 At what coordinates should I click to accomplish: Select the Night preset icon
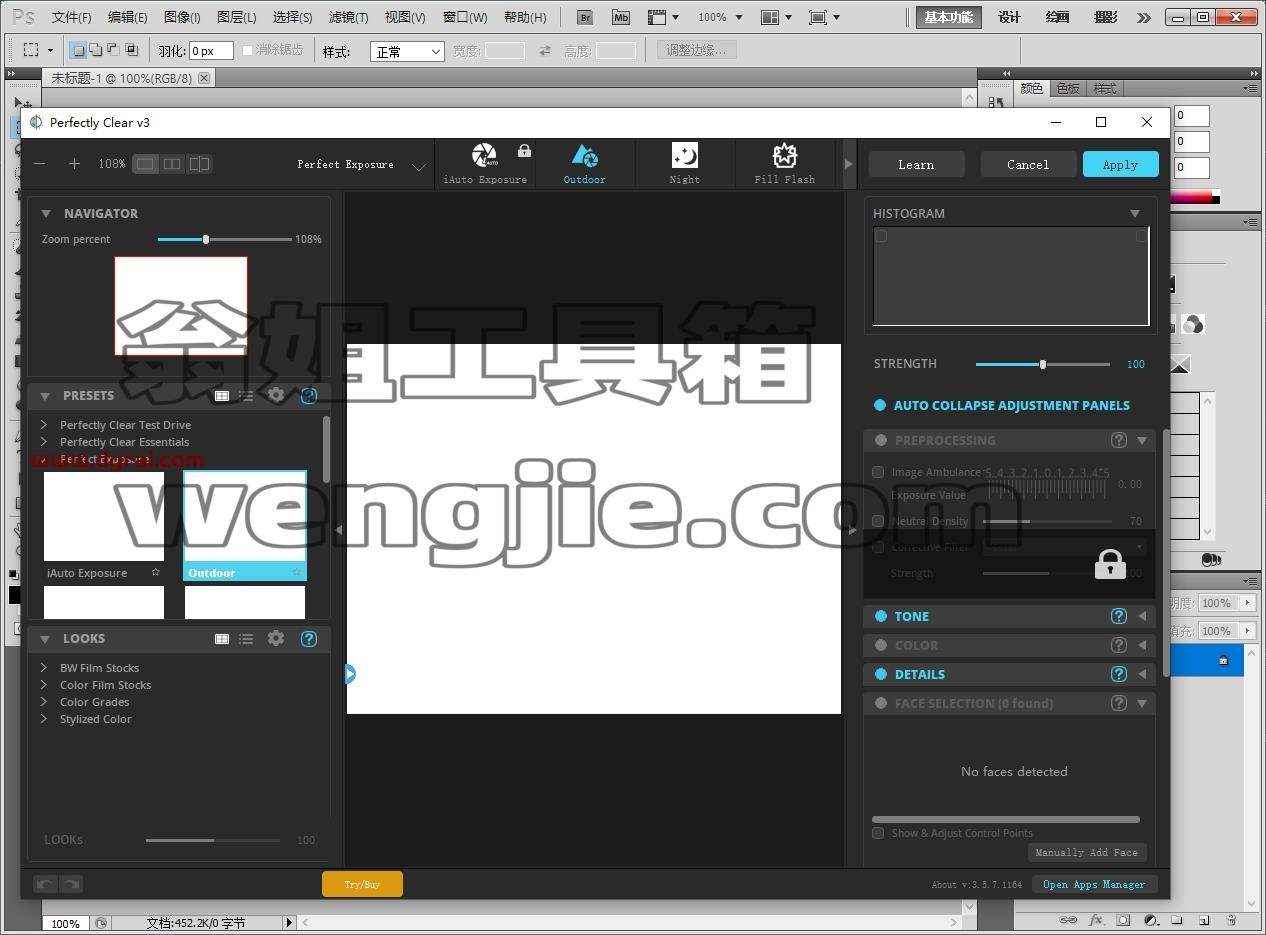685,155
